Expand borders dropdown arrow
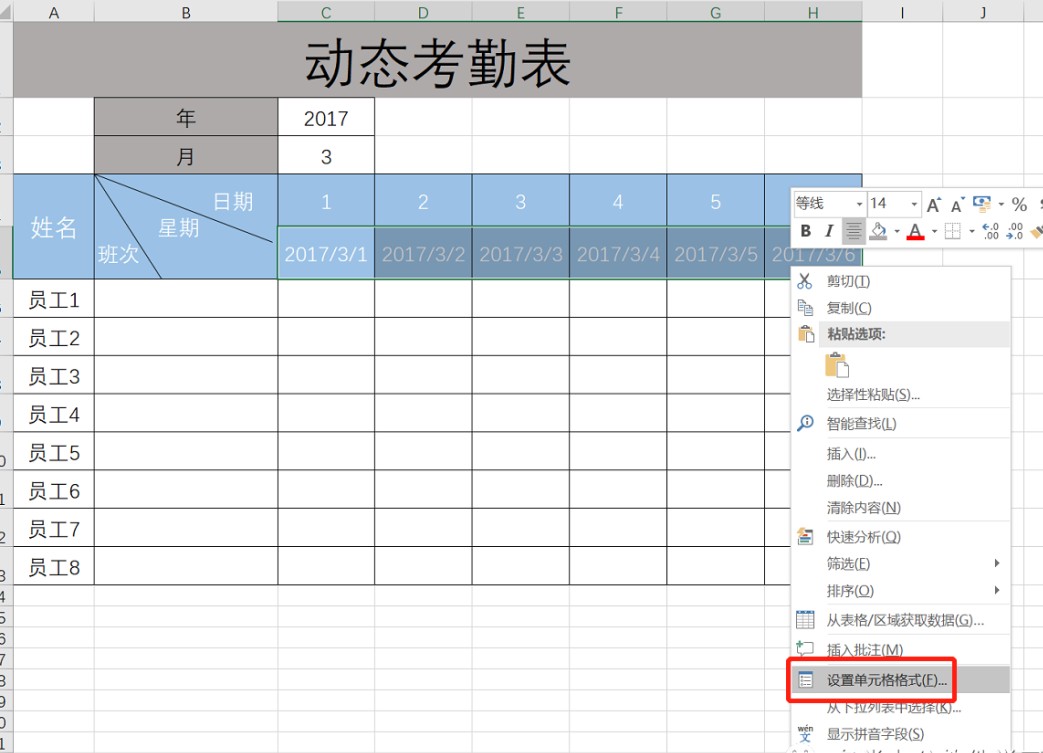Image resolution: width=1043 pixels, height=753 pixels. click(x=971, y=231)
